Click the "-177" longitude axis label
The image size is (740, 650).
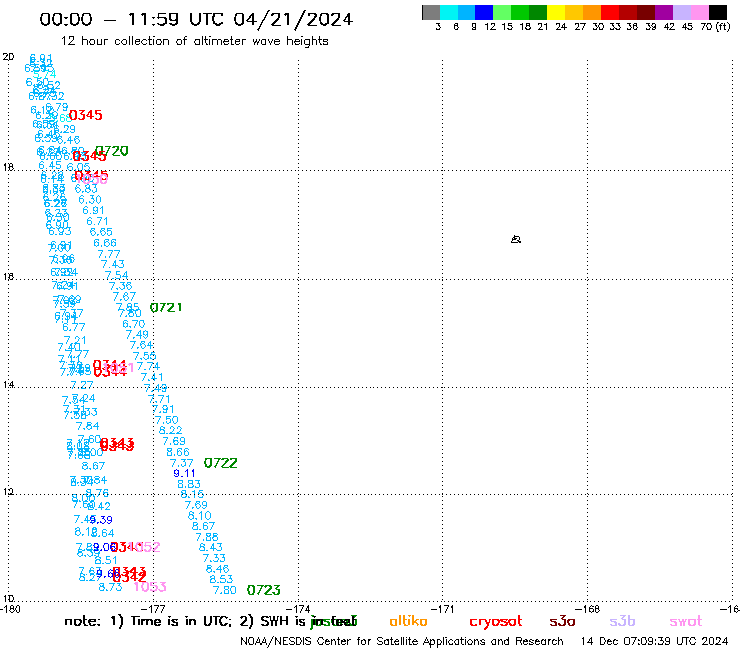point(153,609)
